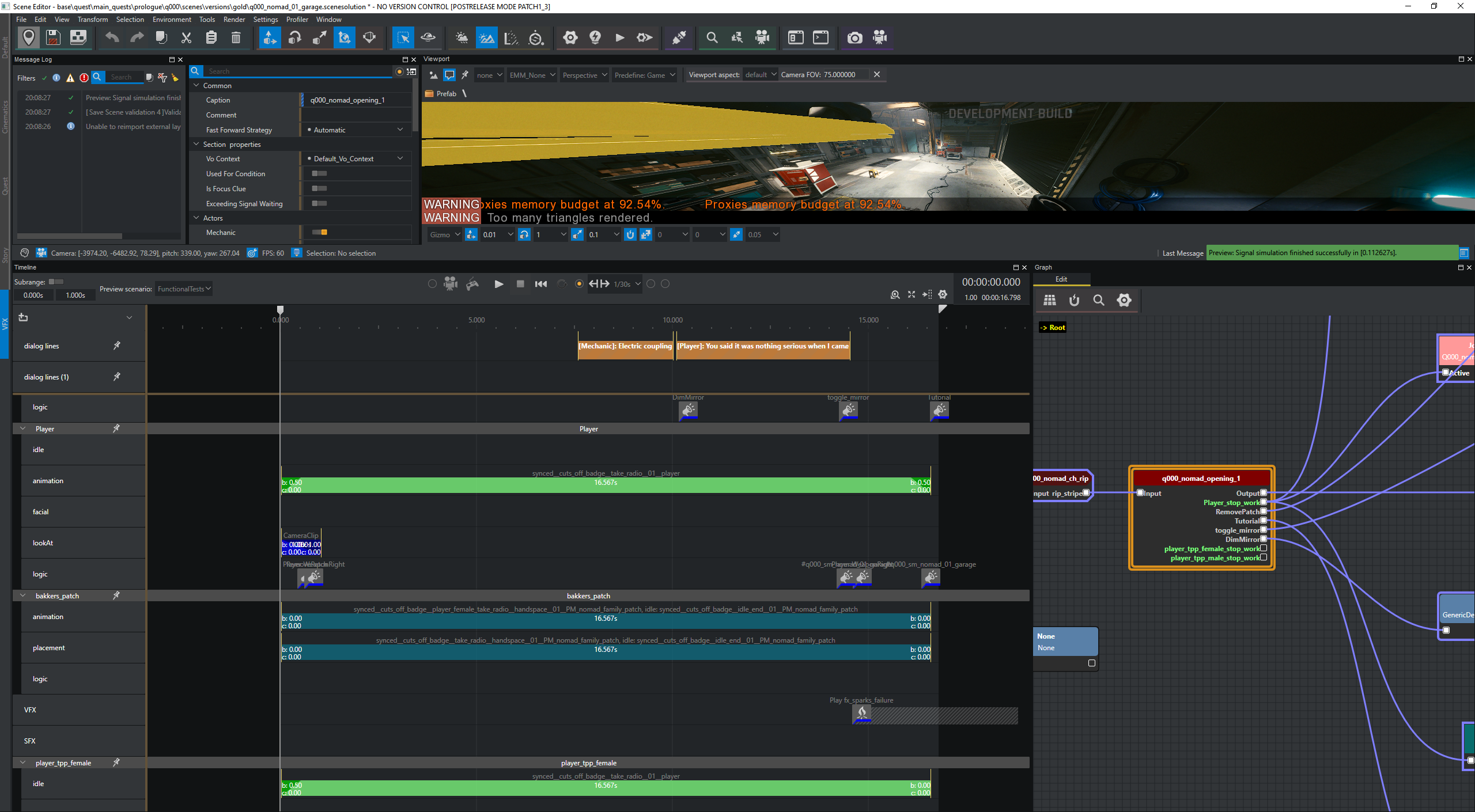1475x812 pixels.
Task: Toggle the Is Focus Clue switch
Action: point(319,188)
